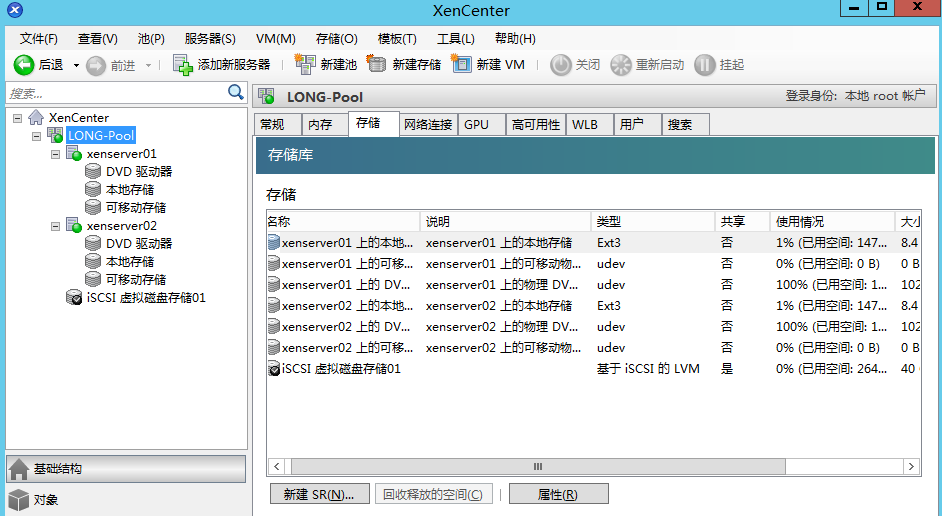This screenshot has width=942, height=516.
Task: Click the scrollbar left arrow in storage table
Action: 277,466
